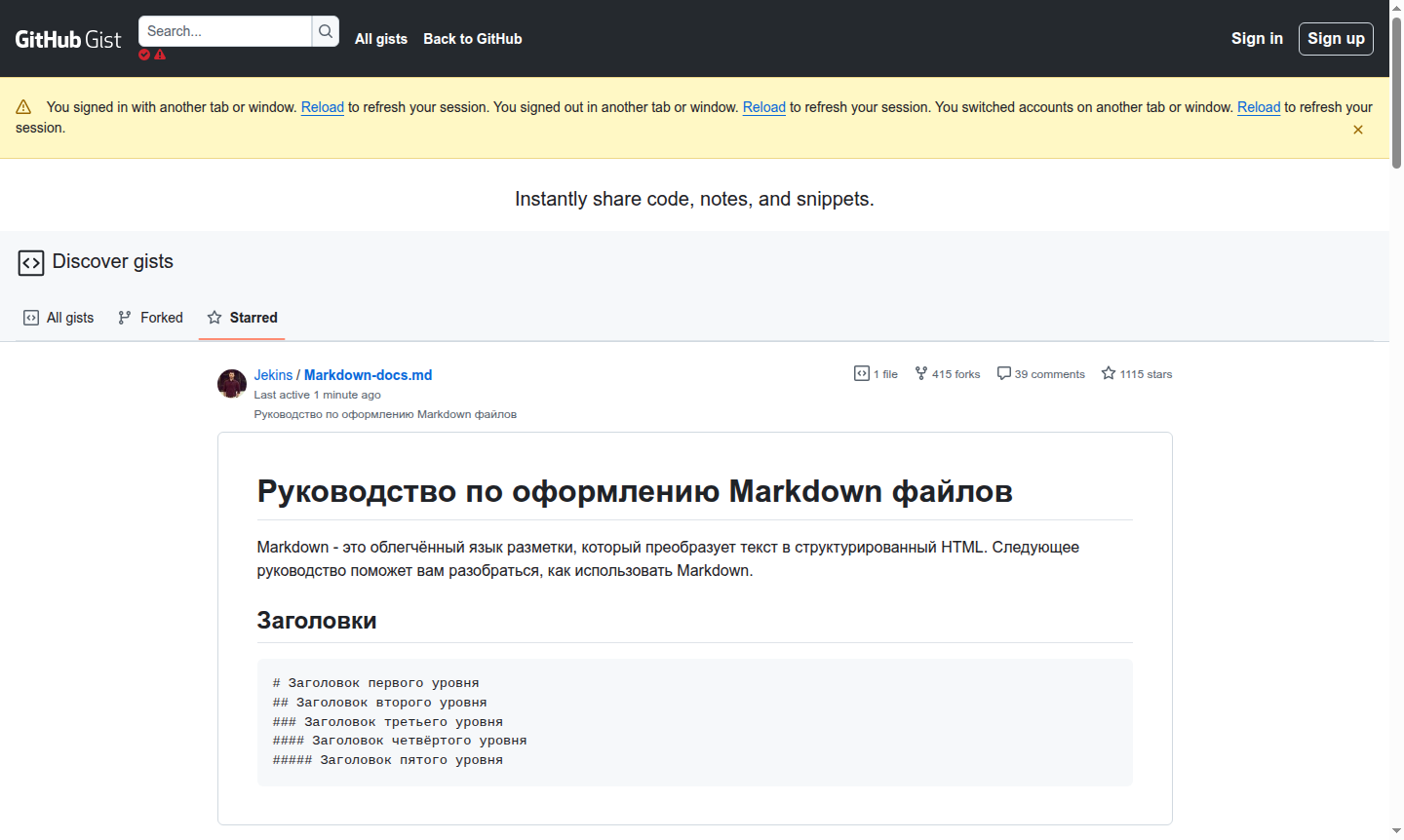Screen dimensions: 1404x840
Task: Dismiss the session notification with the × button
Action: click(x=1358, y=129)
